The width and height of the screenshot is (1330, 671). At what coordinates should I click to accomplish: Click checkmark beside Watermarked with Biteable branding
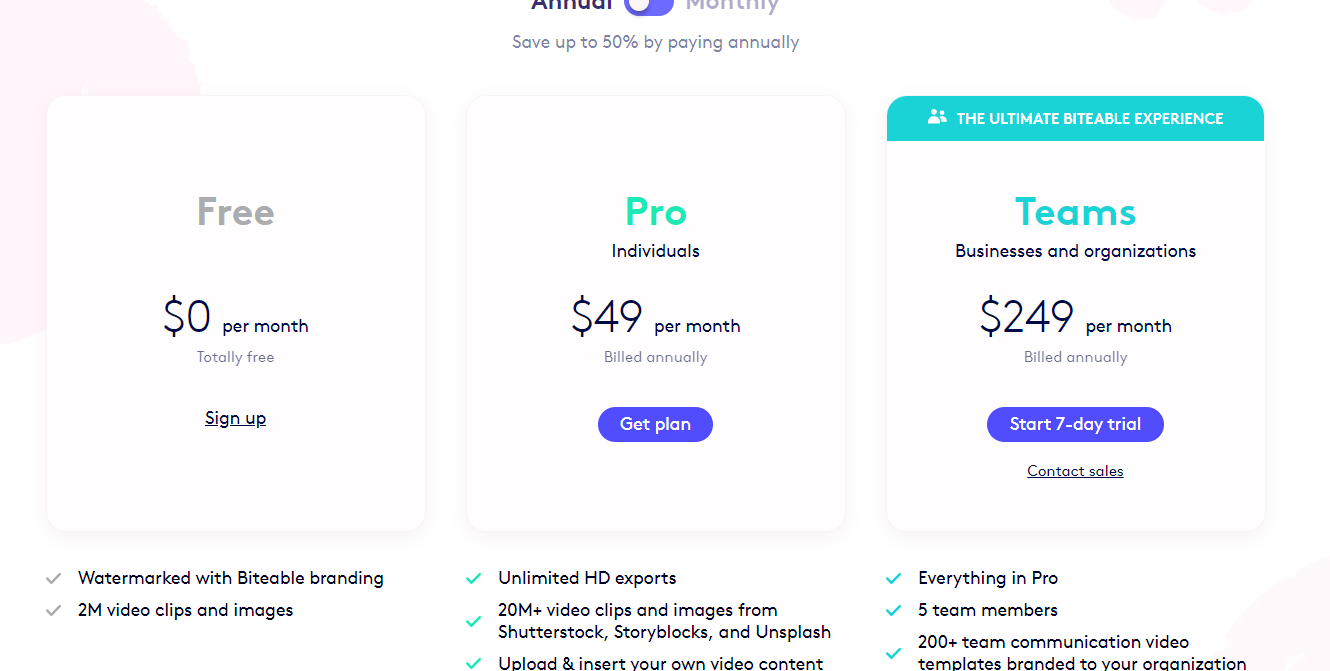[x=54, y=578]
